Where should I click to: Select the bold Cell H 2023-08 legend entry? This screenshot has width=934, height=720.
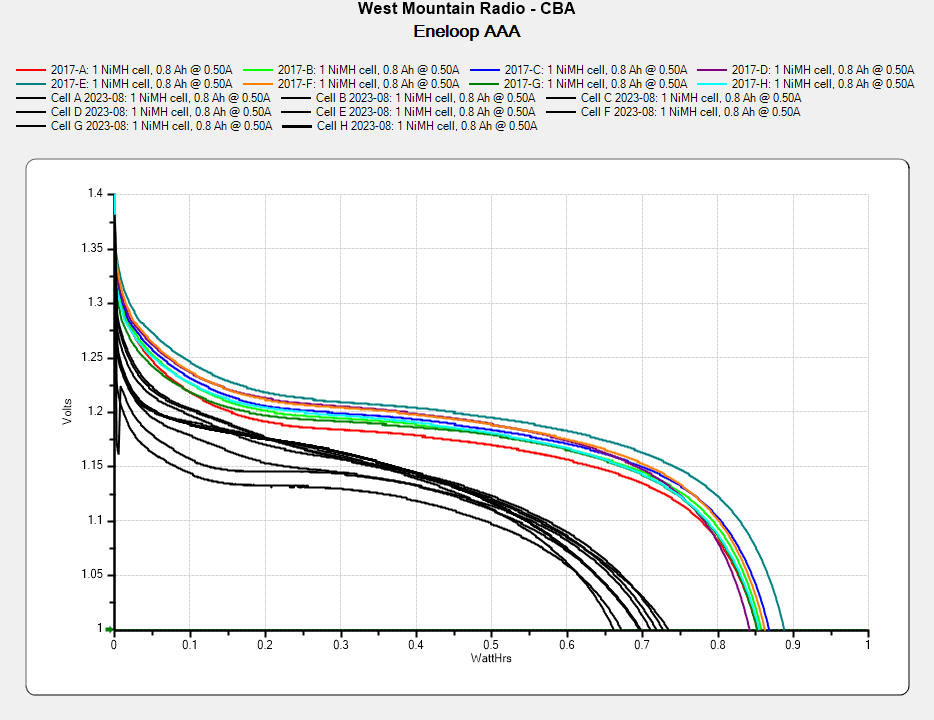click(x=426, y=127)
